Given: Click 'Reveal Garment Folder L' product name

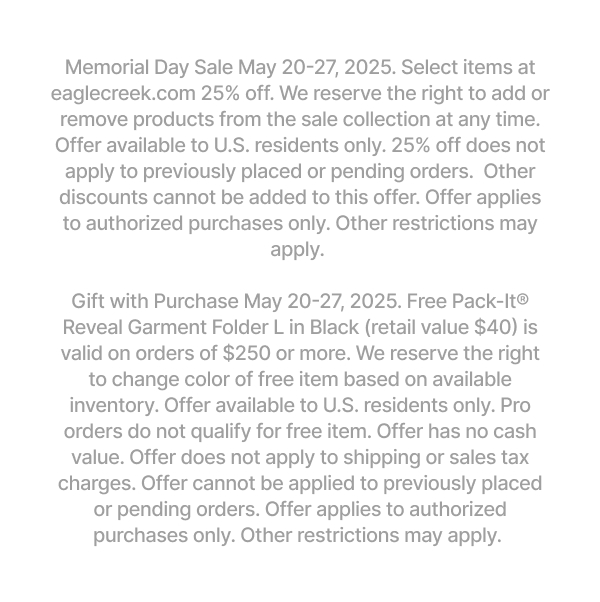Looking at the screenshot, I should [173, 327].
